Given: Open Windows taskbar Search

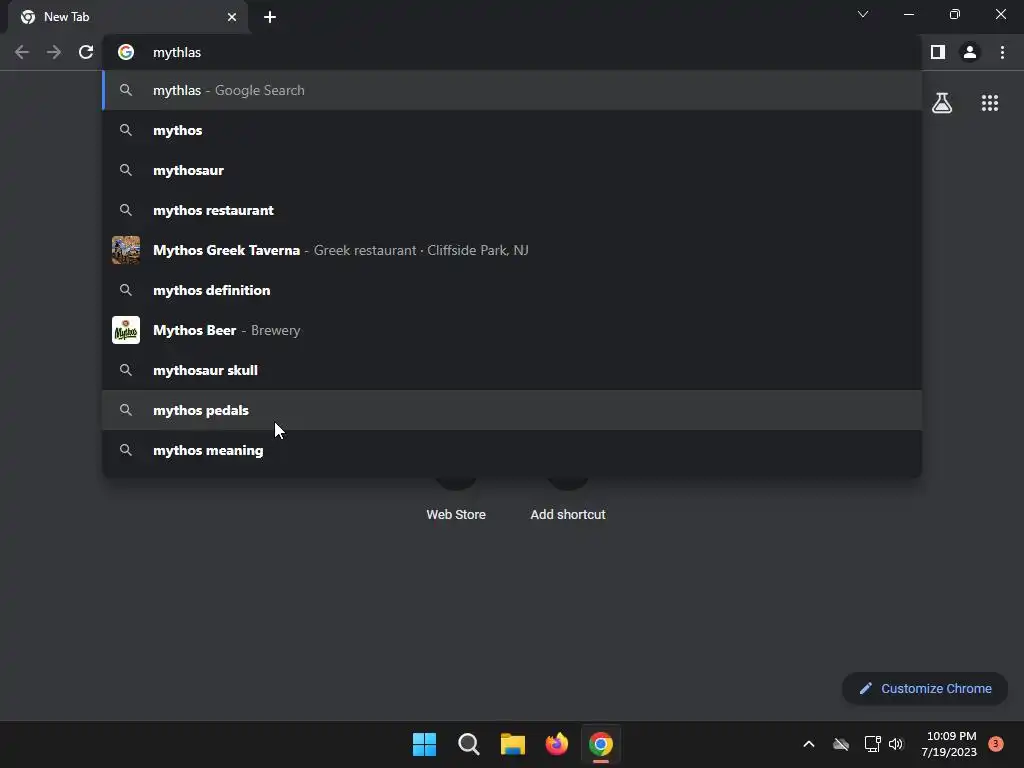Looking at the screenshot, I should tap(469, 744).
